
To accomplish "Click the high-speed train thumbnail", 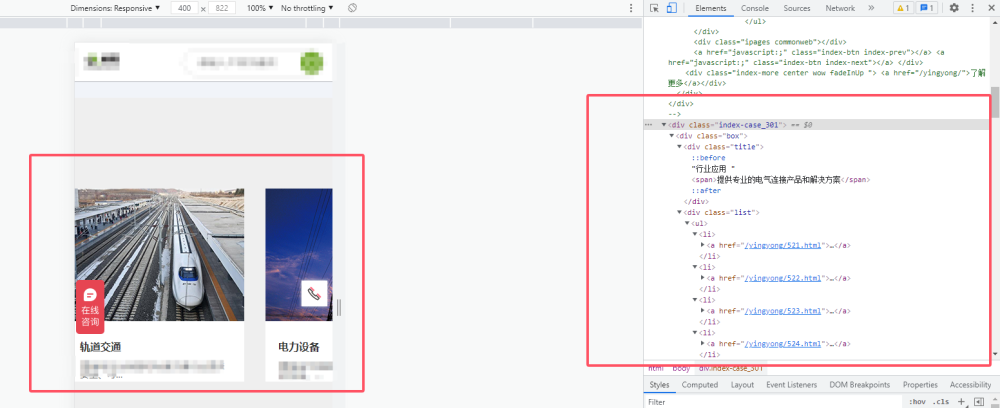I will tap(159, 254).
